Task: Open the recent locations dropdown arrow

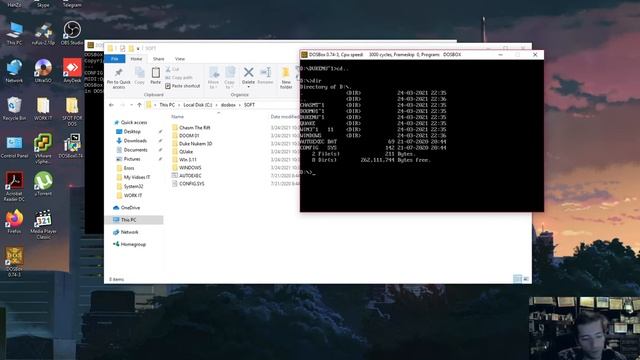Action: click(131, 105)
